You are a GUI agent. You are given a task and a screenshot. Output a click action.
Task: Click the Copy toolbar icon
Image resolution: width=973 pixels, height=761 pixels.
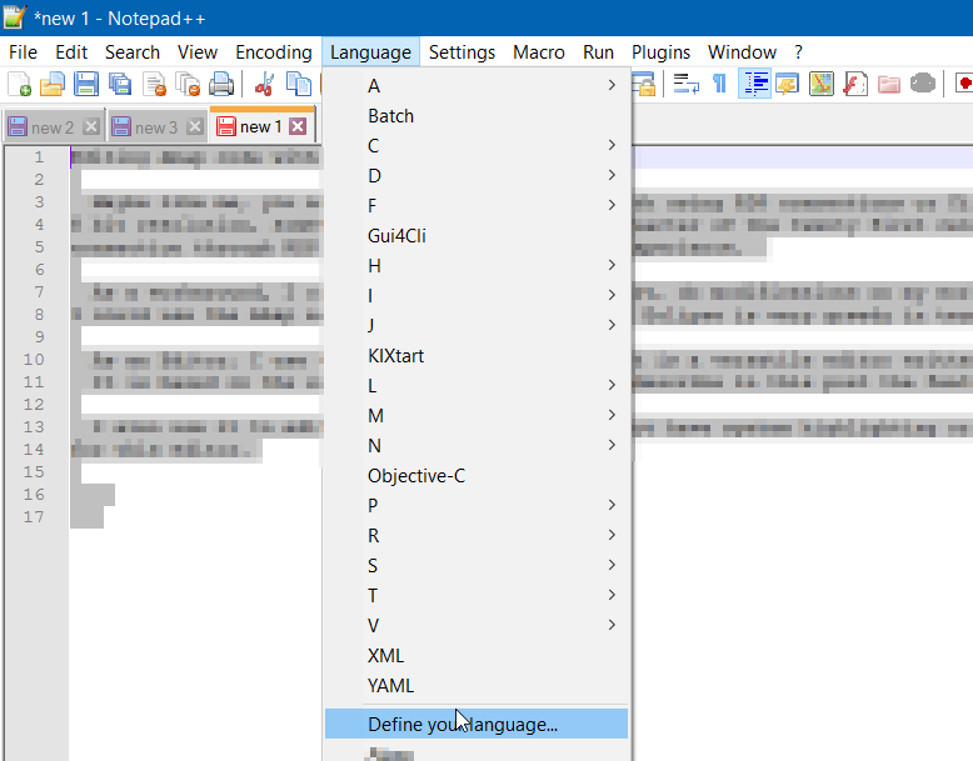[x=298, y=84]
